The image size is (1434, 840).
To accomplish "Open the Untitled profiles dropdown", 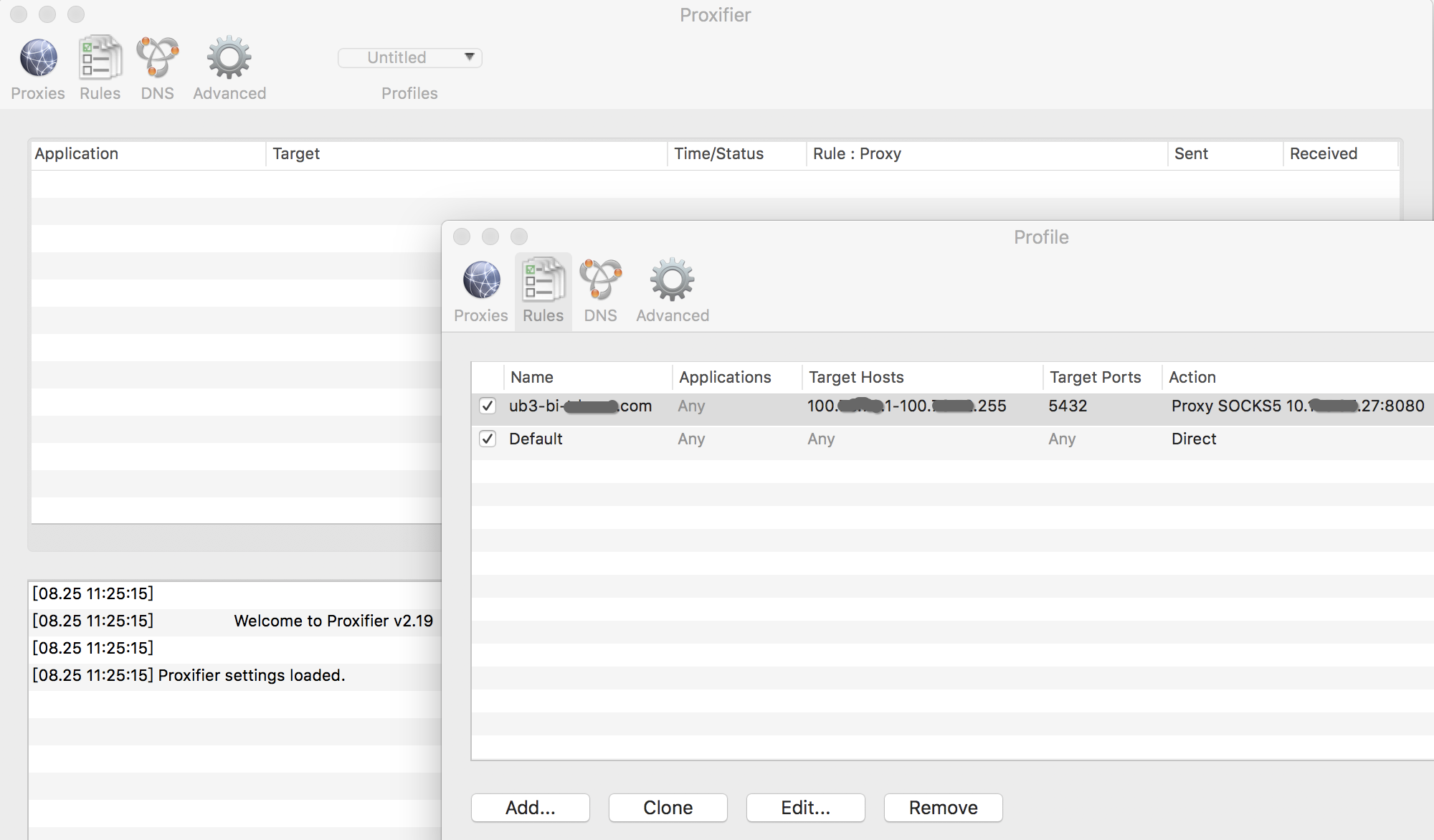I will pos(409,57).
